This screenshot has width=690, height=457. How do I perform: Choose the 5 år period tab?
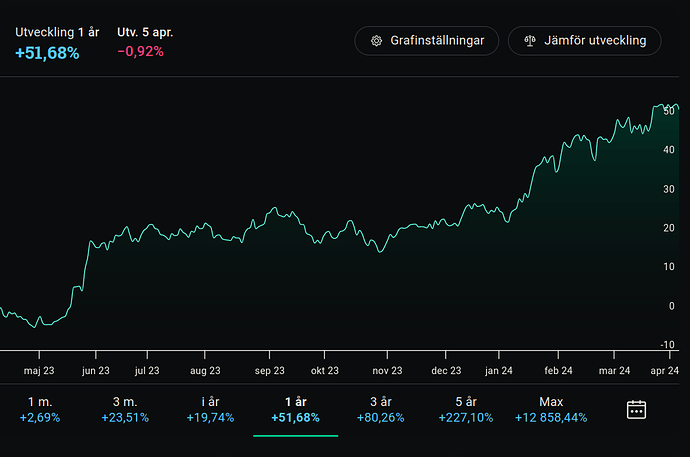click(466, 409)
